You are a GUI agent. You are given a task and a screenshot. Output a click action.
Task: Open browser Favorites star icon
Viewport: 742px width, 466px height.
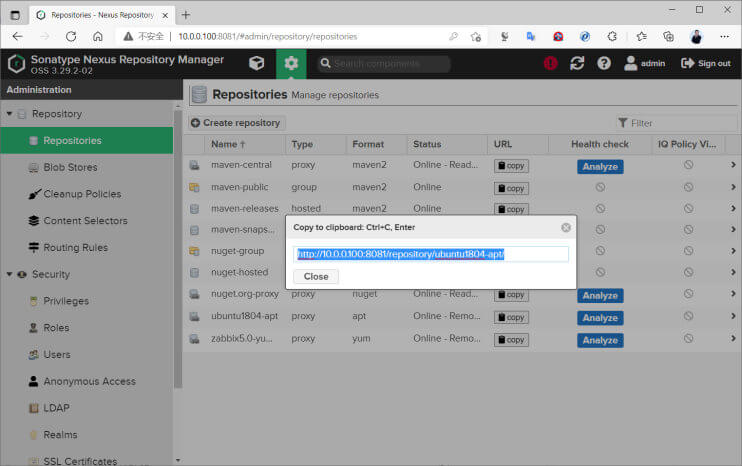click(x=641, y=36)
